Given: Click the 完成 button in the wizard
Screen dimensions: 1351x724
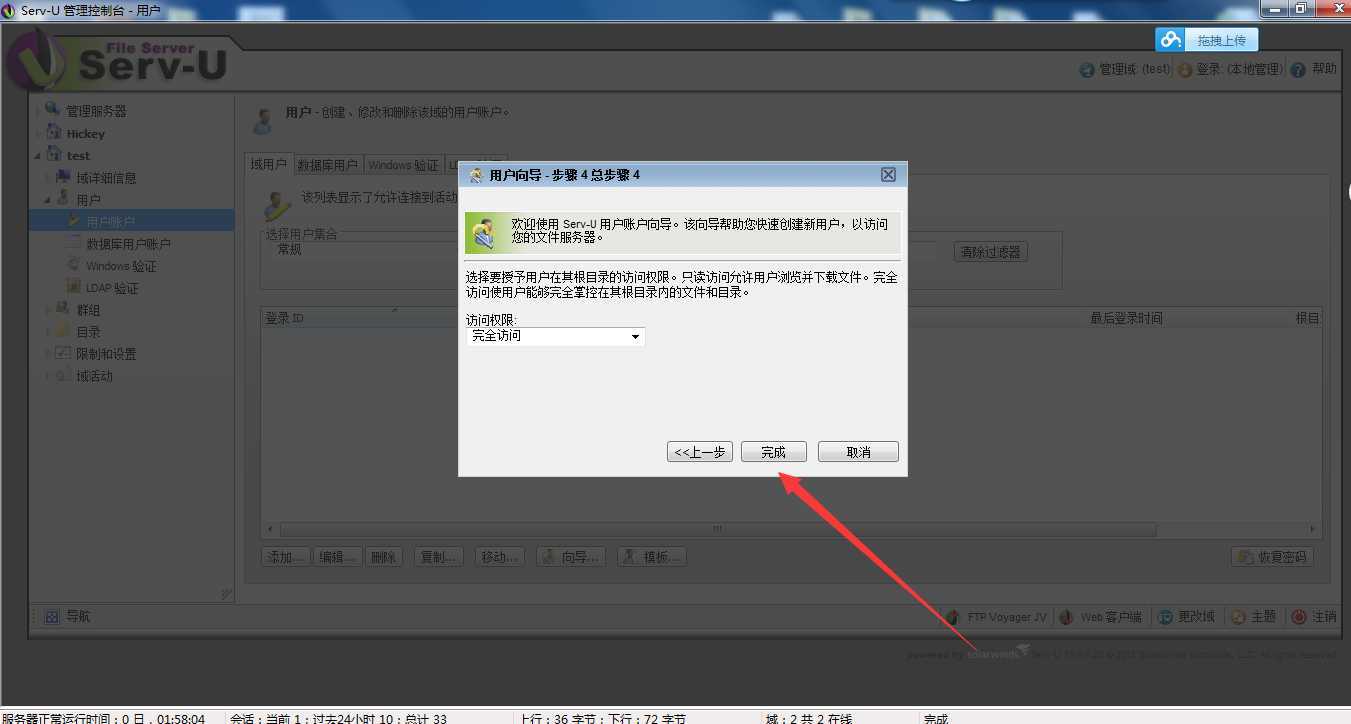Looking at the screenshot, I should click(773, 452).
